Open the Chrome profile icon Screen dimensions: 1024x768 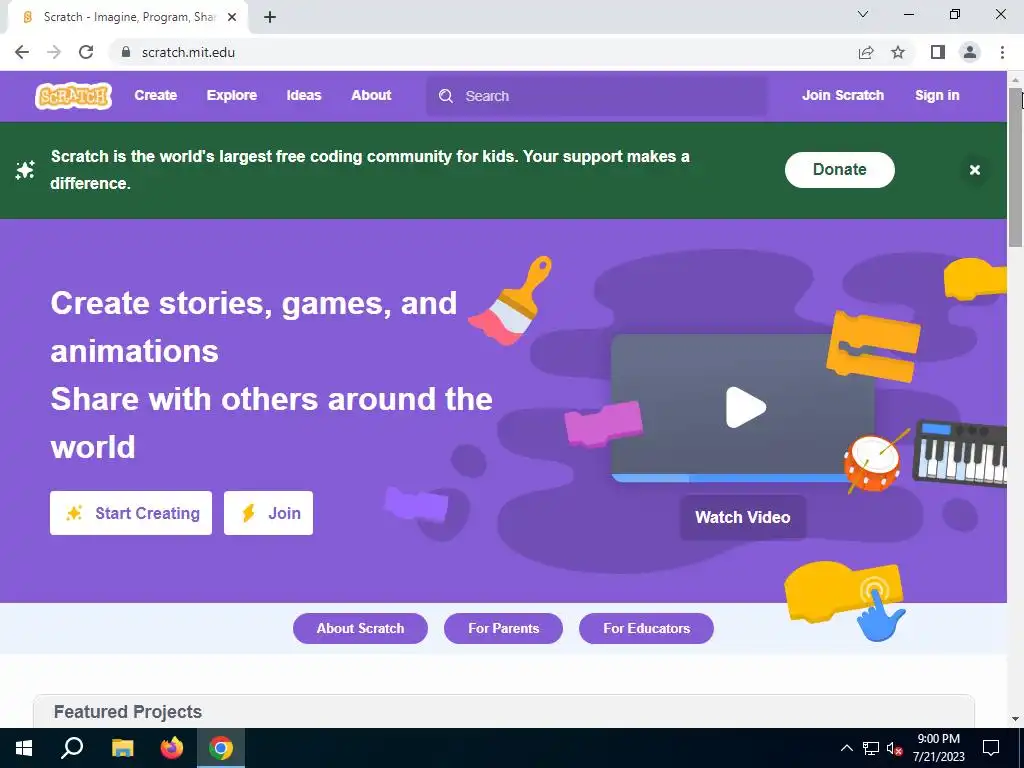coord(970,52)
